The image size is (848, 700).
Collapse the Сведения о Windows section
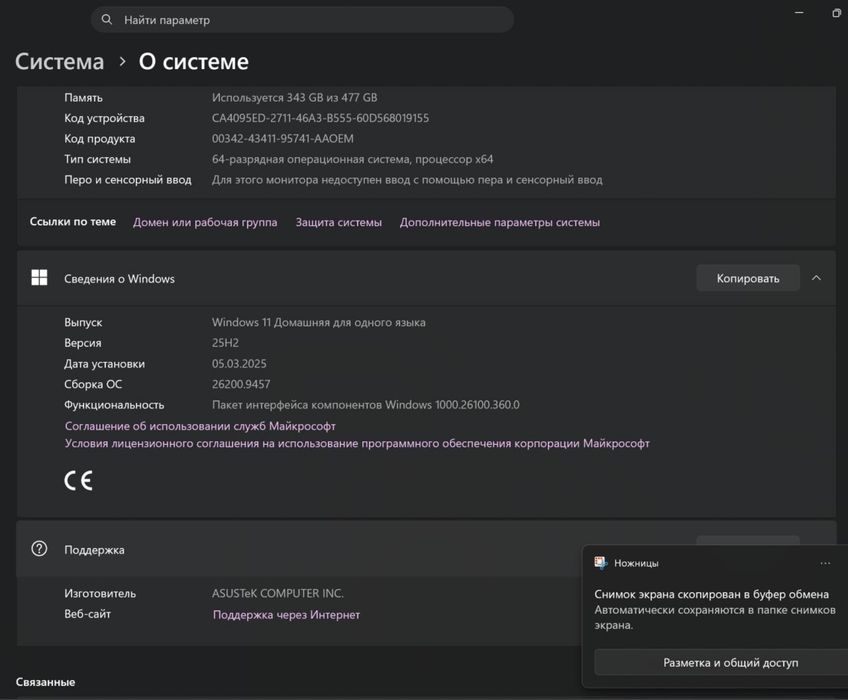coord(817,278)
